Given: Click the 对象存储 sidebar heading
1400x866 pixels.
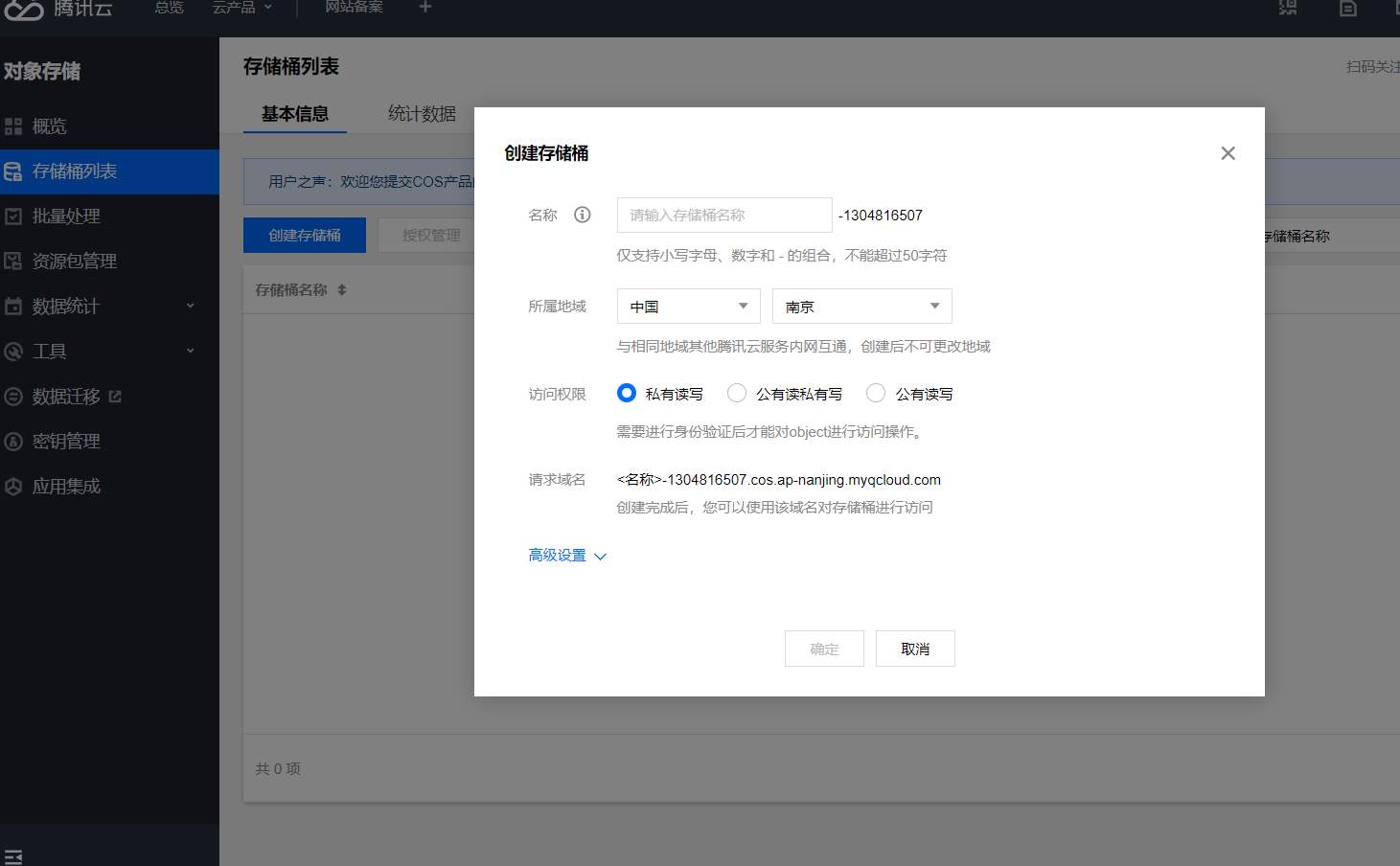Looking at the screenshot, I should pyautogui.click(x=42, y=71).
